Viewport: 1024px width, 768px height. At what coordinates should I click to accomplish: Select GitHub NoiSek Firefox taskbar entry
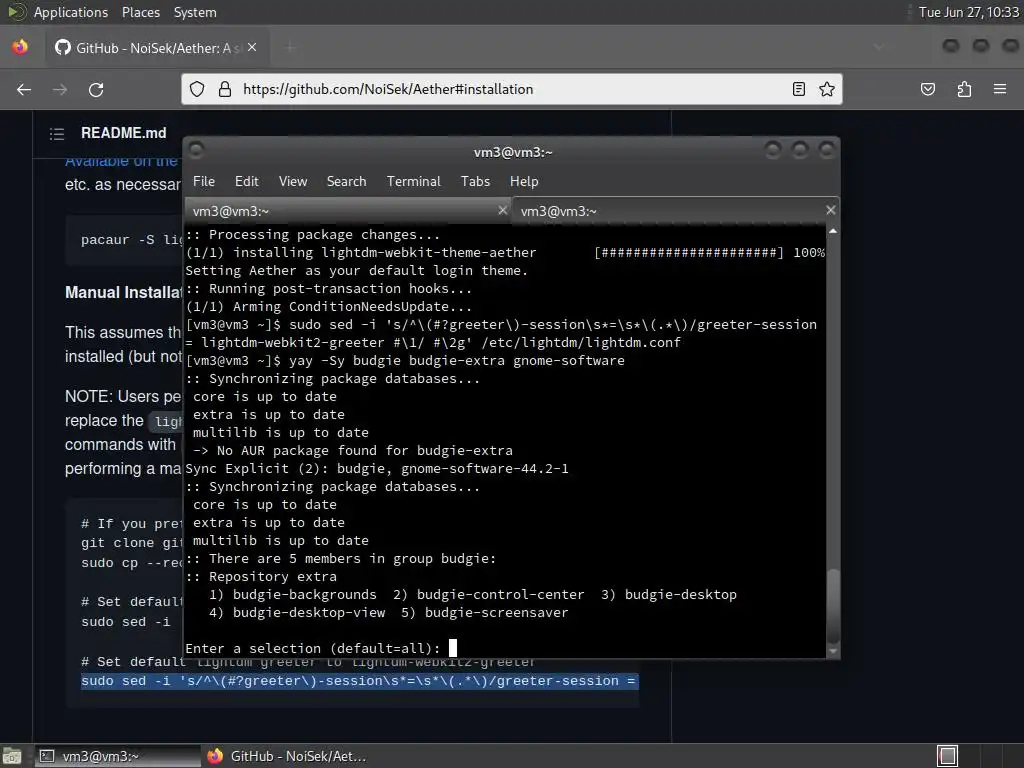pos(286,756)
